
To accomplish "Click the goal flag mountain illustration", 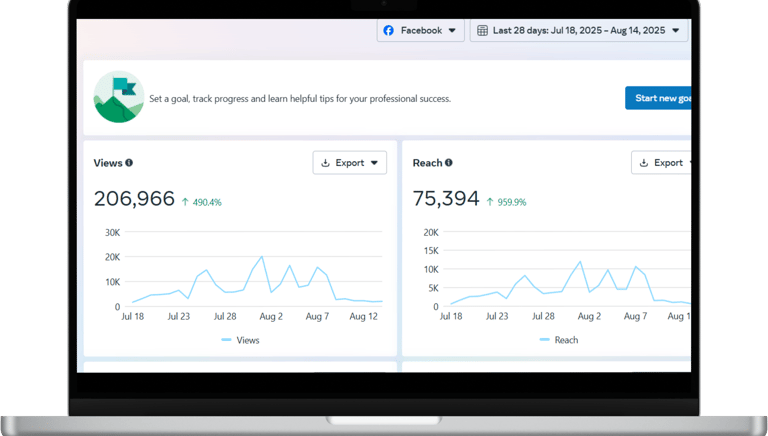I will pos(119,97).
